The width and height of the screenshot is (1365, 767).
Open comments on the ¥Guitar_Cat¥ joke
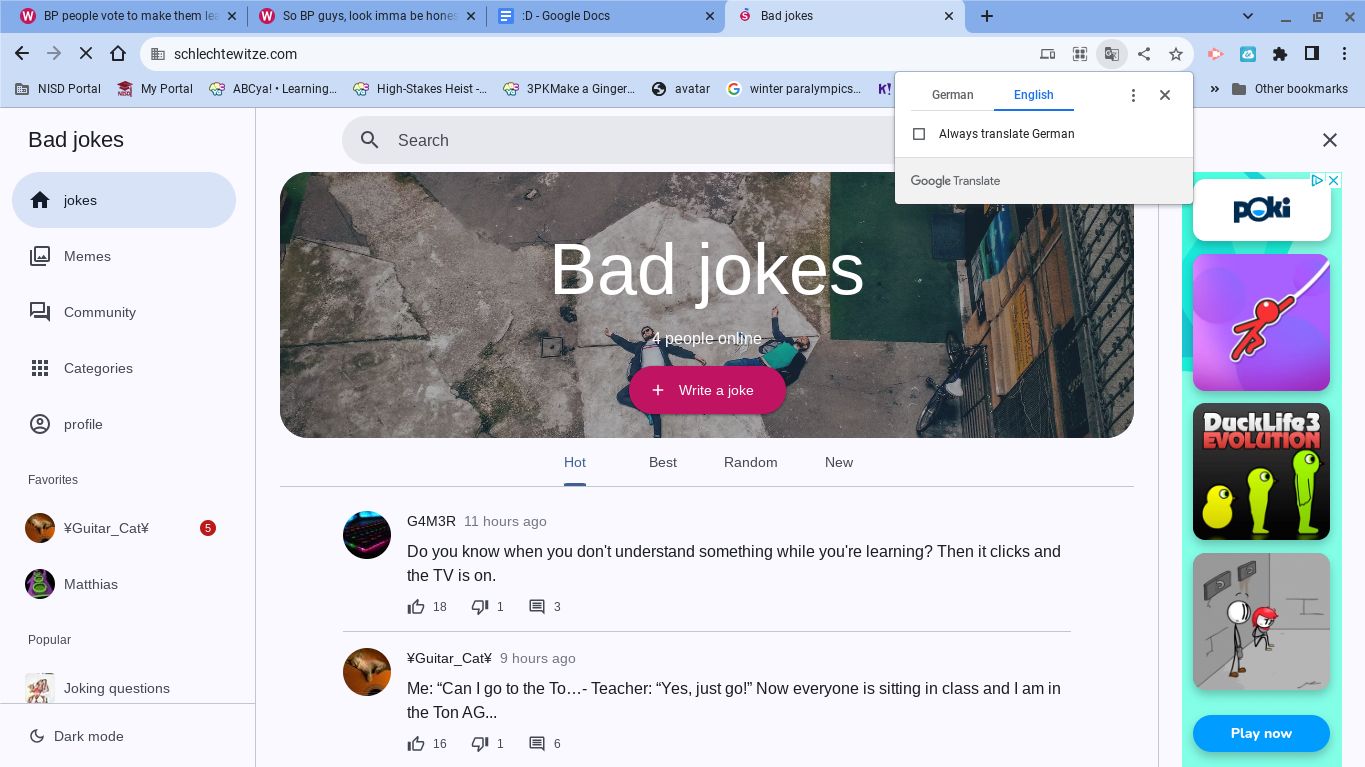pos(537,744)
